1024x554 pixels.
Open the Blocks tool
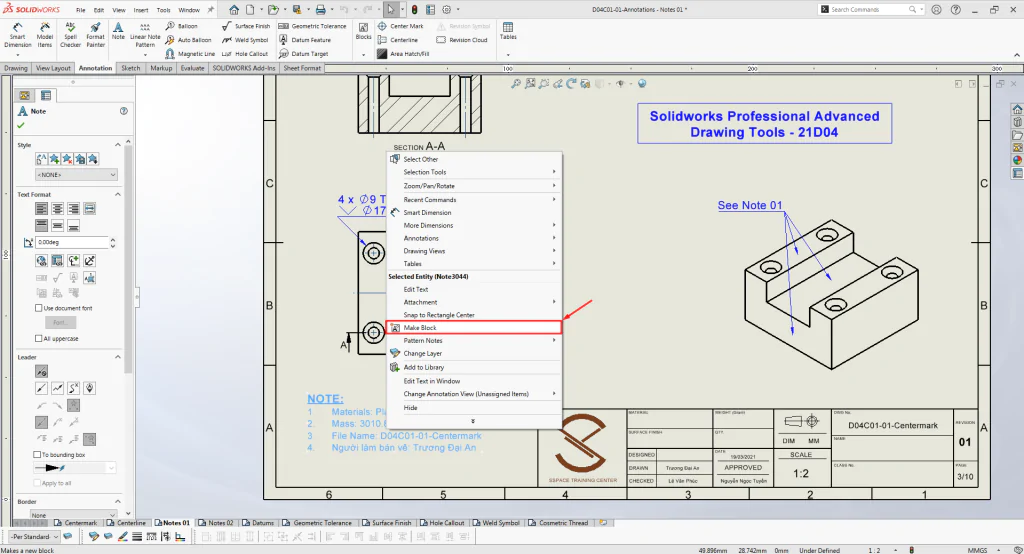point(364,31)
